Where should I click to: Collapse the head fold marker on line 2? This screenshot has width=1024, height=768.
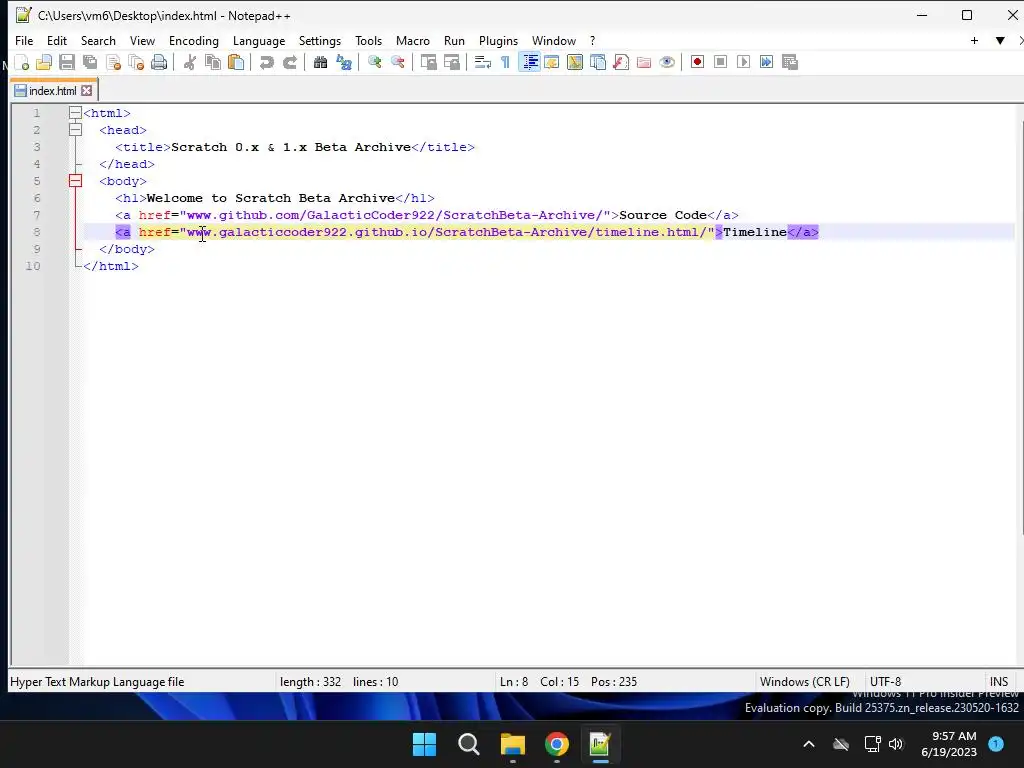point(75,130)
